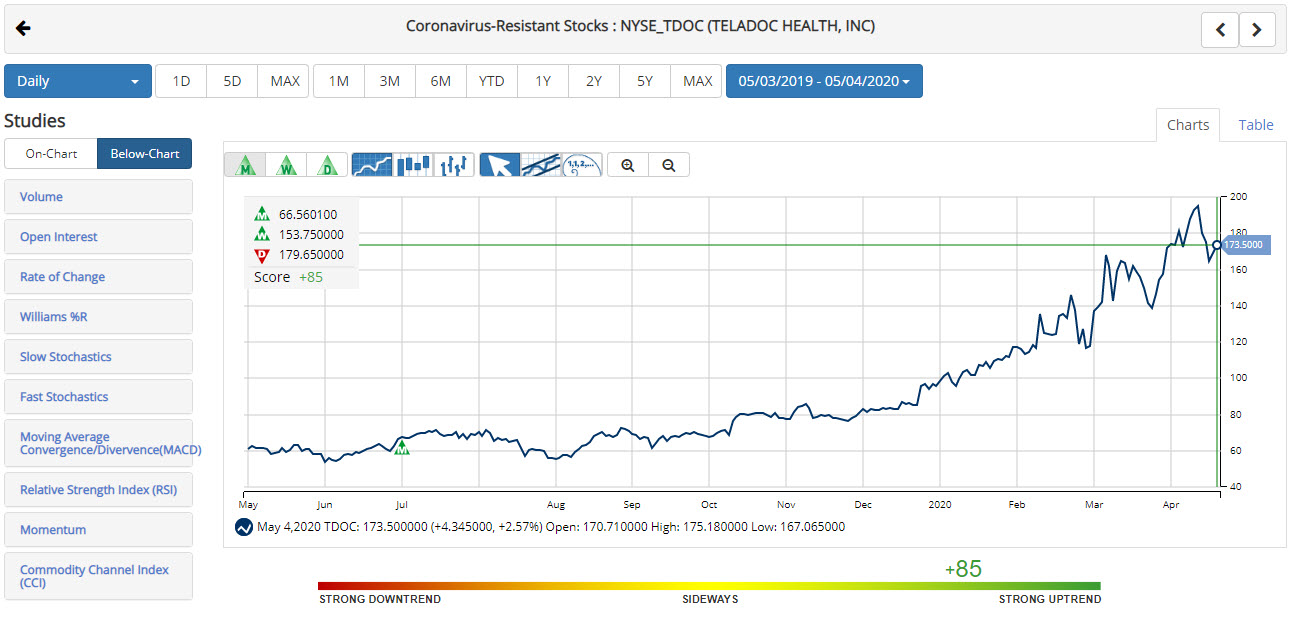1297x625 pixels.
Task: Switch to candlestick chart type
Action: [x=413, y=165]
